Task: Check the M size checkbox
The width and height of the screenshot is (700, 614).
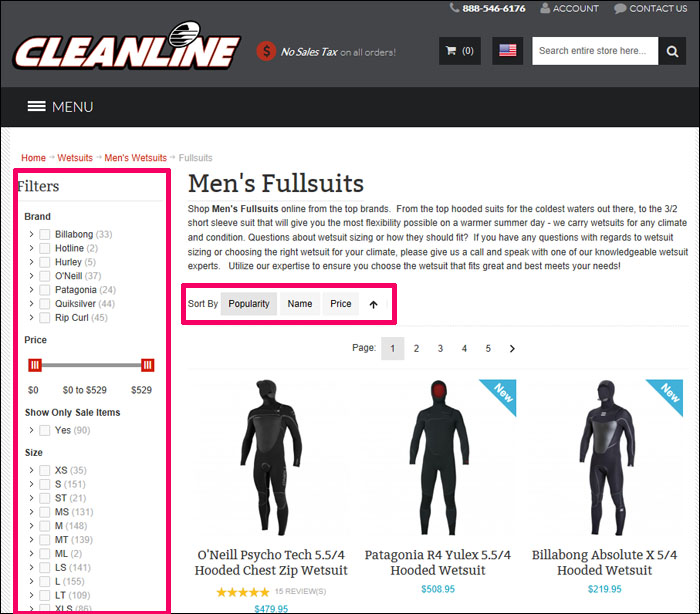Action: pos(45,526)
